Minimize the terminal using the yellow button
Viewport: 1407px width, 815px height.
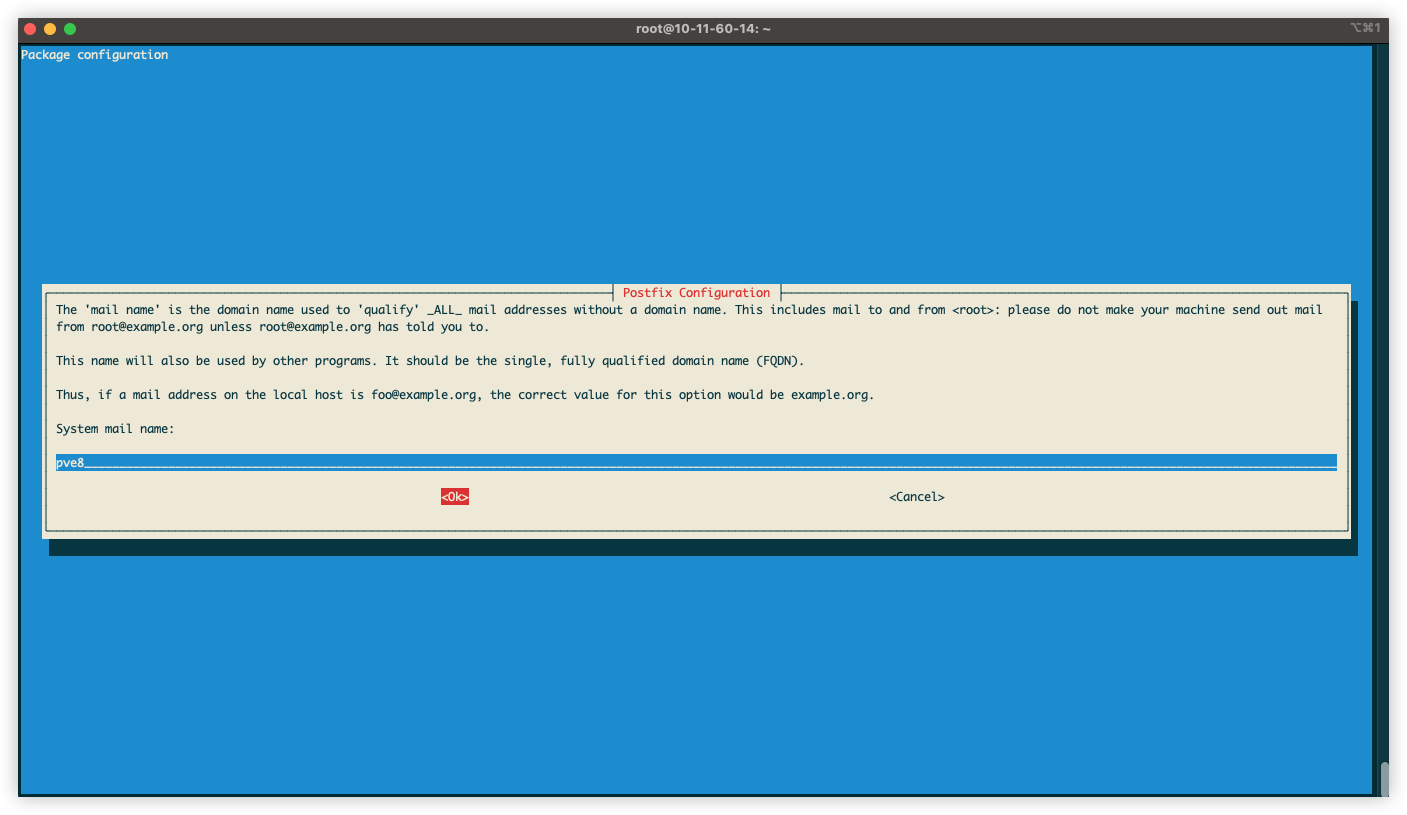[x=50, y=29]
